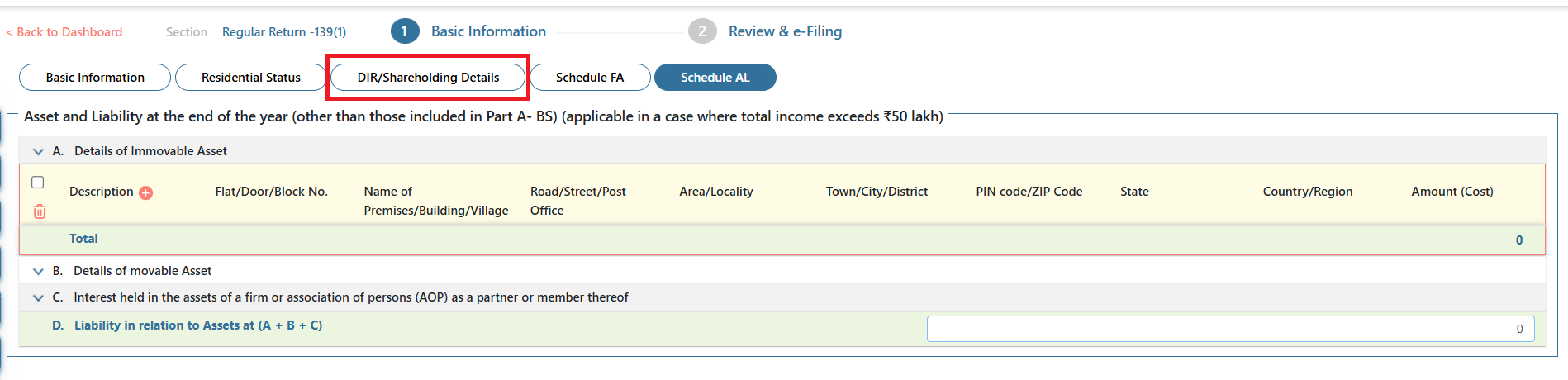Screen dimensions: 1568x380
Task: Expand Interest held in firm or AOP
Action: click(38, 297)
